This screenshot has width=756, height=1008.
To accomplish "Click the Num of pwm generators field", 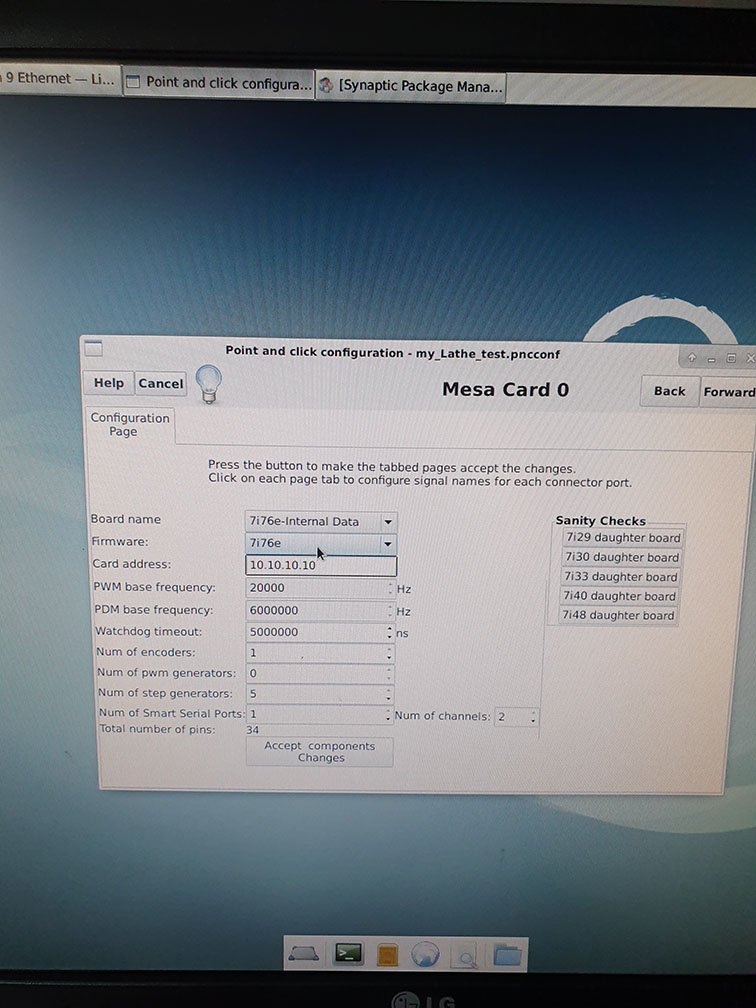I will 320,673.
